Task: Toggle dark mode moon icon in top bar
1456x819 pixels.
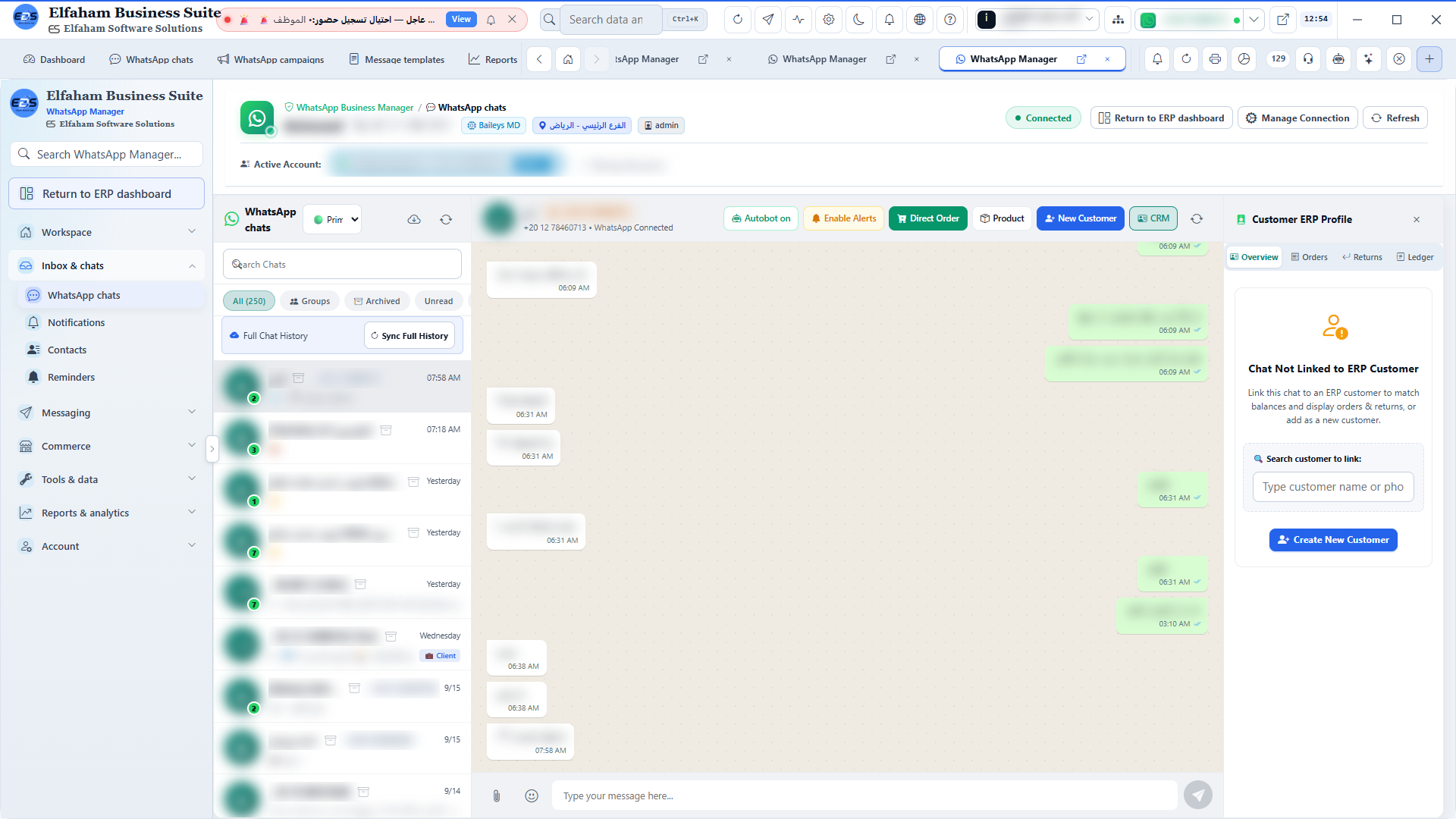Action: coord(859,20)
